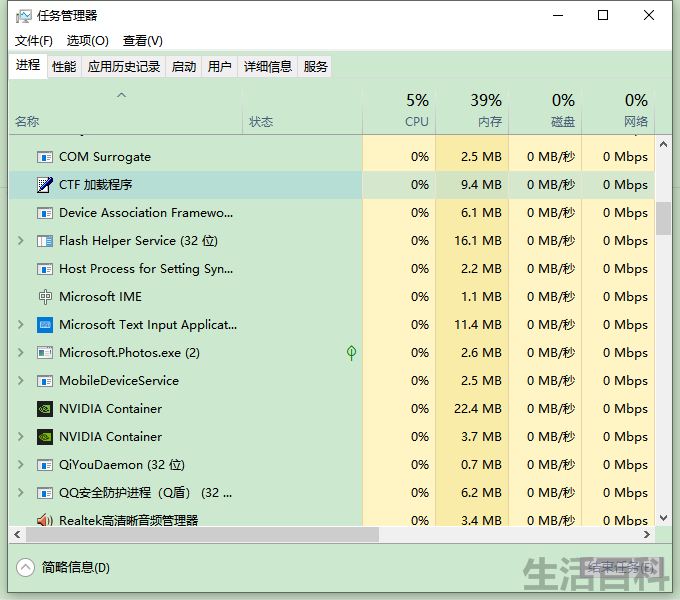Click the 22.4 MB NVIDIA Container icon

(45, 409)
